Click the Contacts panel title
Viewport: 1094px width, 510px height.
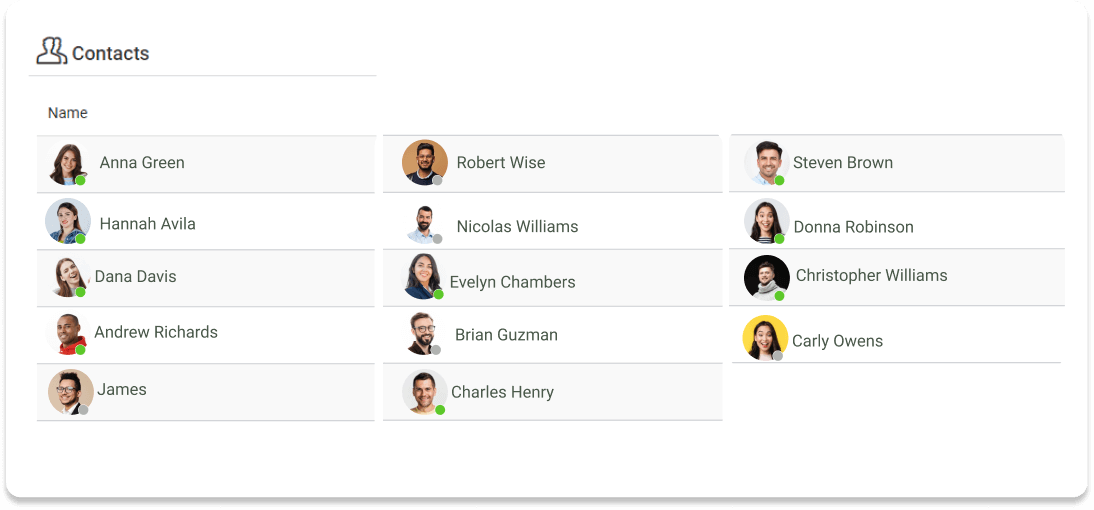pos(110,54)
